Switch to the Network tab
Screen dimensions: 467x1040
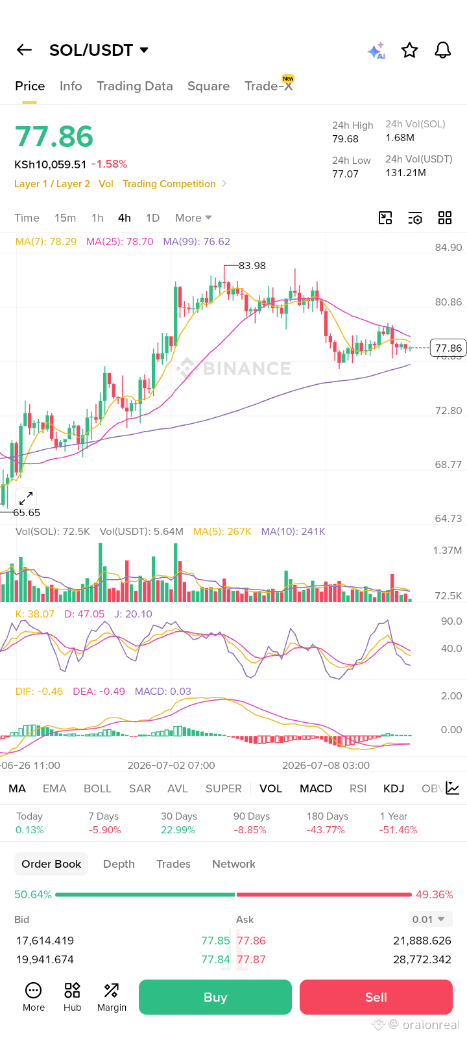tap(234, 864)
